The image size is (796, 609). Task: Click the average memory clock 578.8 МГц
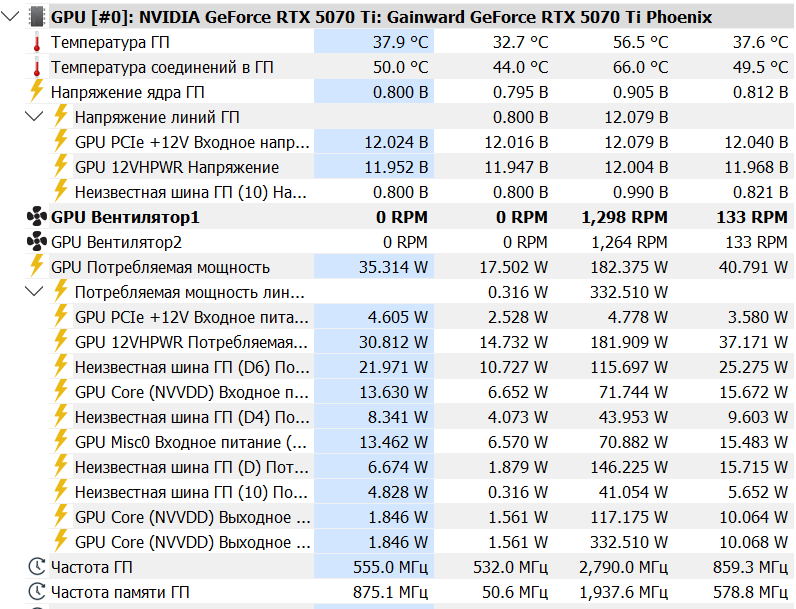click(750, 592)
